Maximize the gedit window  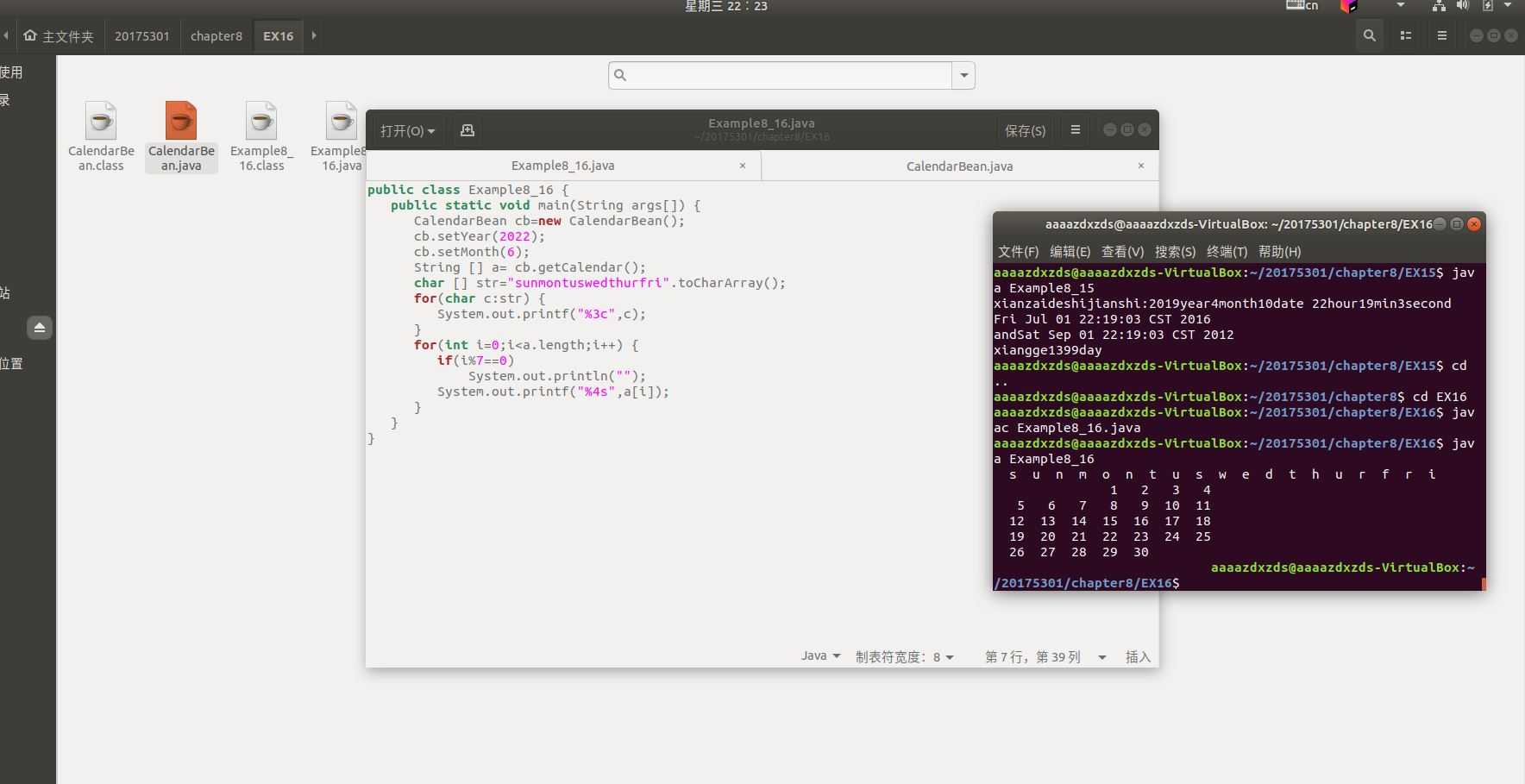tap(1127, 129)
